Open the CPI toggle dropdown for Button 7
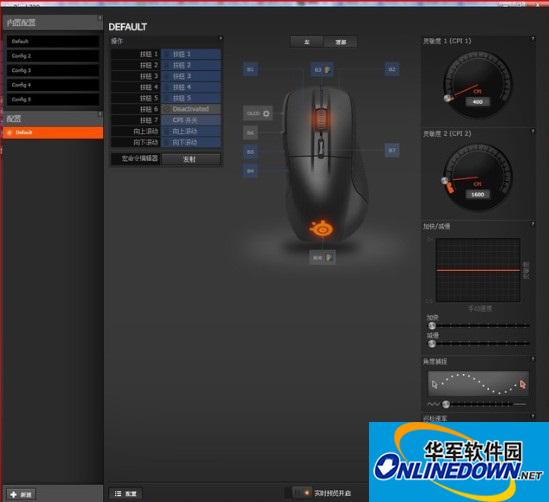Image resolution: width=549 pixels, height=502 pixels. (x=191, y=120)
